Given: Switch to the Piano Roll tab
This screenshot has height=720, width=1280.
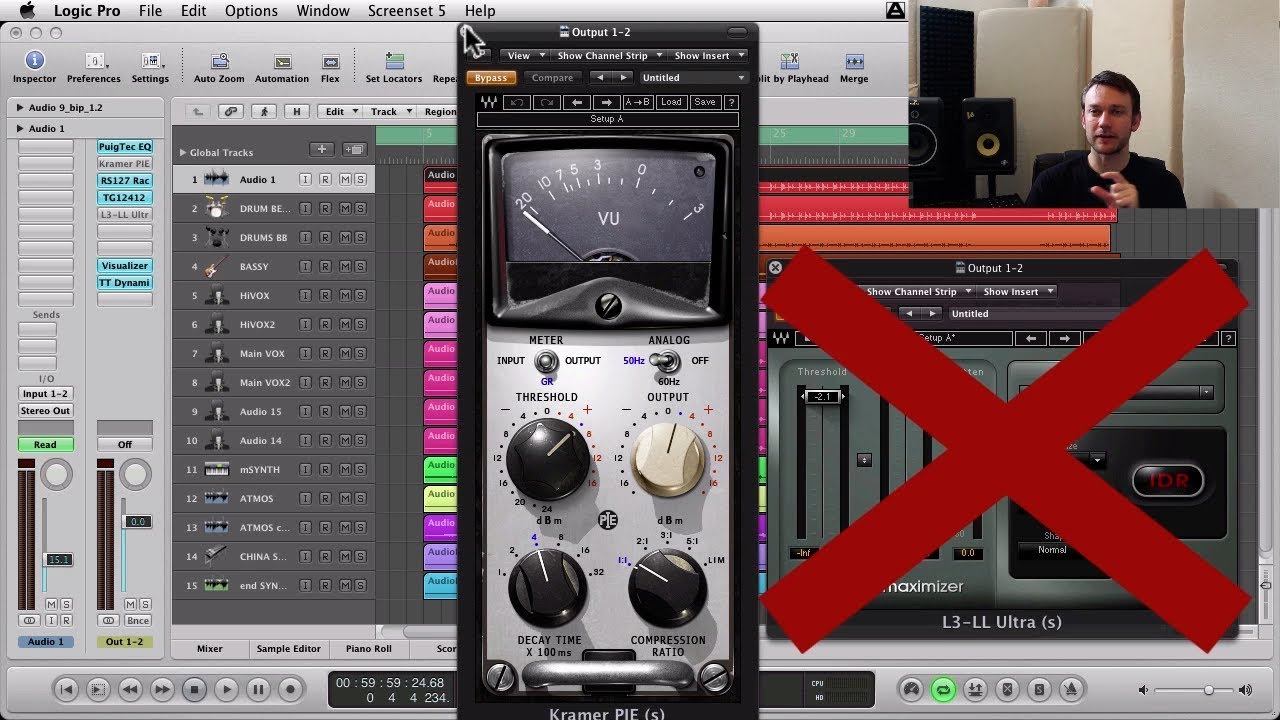Looking at the screenshot, I should [369, 649].
